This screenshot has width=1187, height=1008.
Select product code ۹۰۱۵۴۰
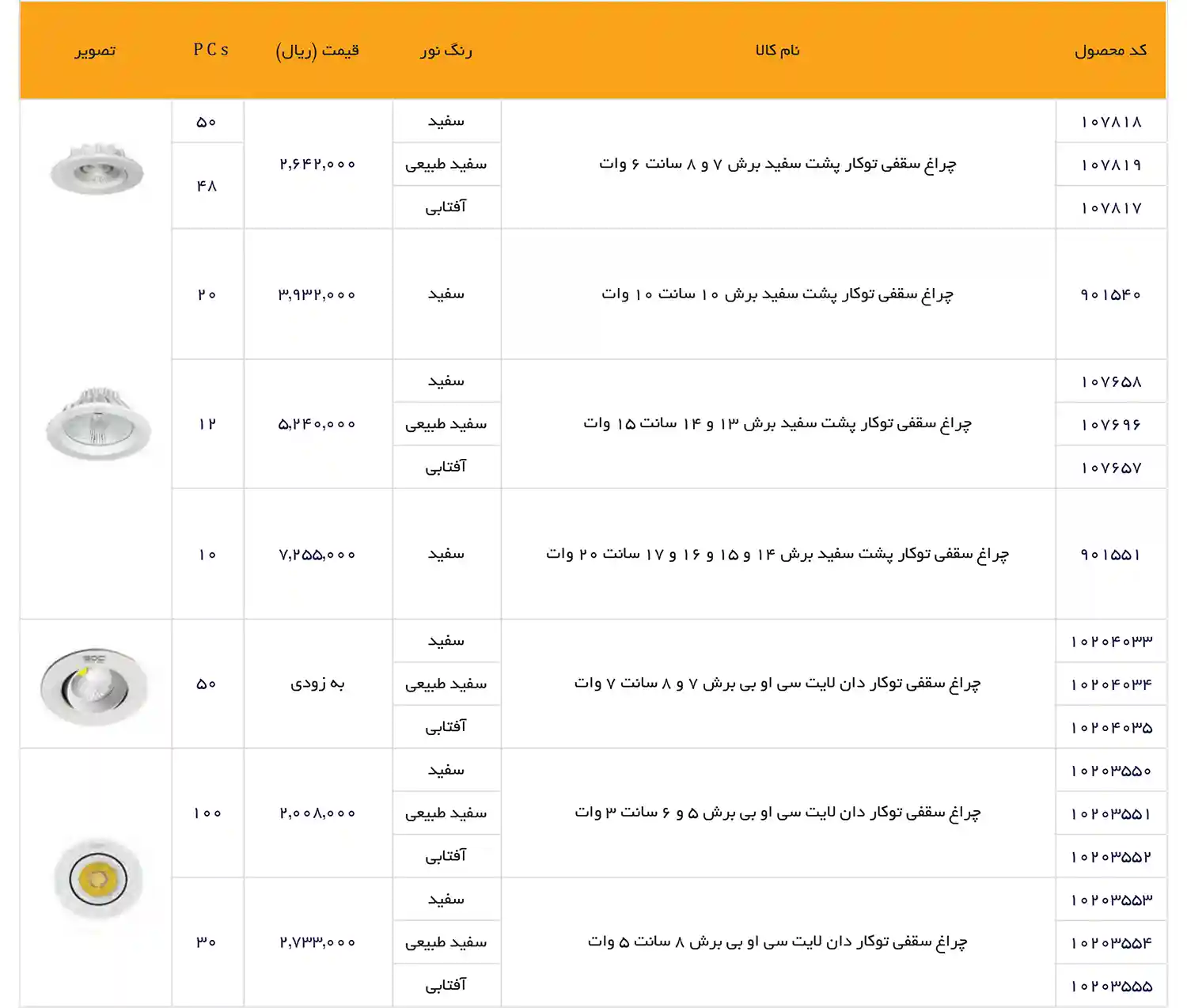[x=1111, y=293]
